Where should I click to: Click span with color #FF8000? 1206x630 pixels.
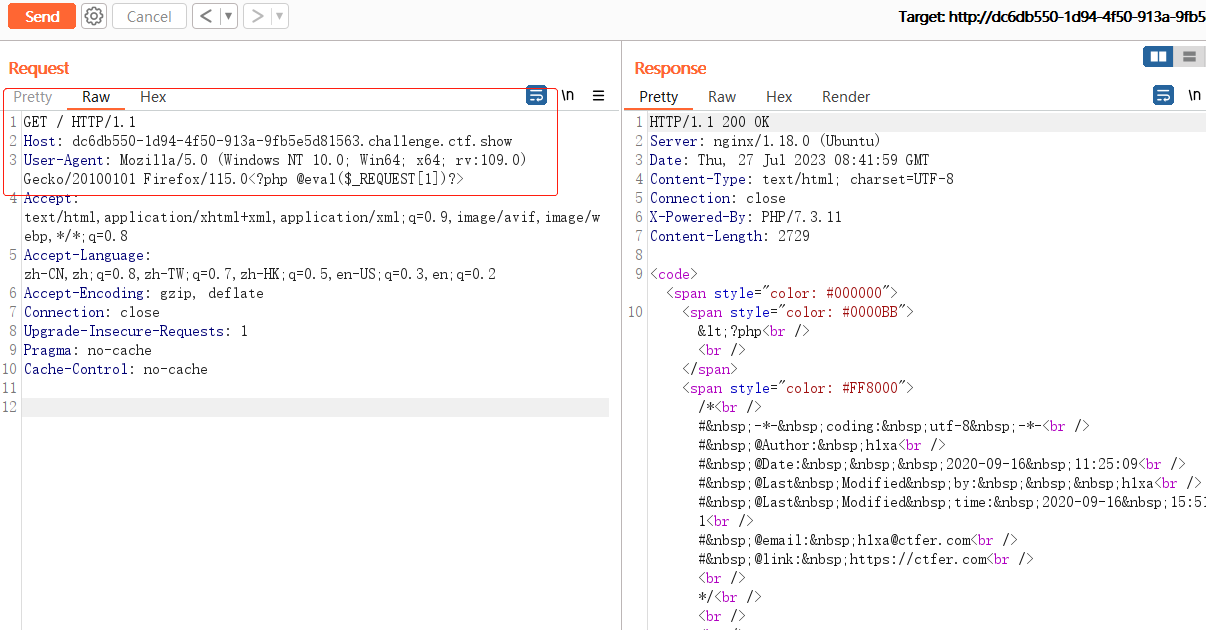(x=798, y=388)
